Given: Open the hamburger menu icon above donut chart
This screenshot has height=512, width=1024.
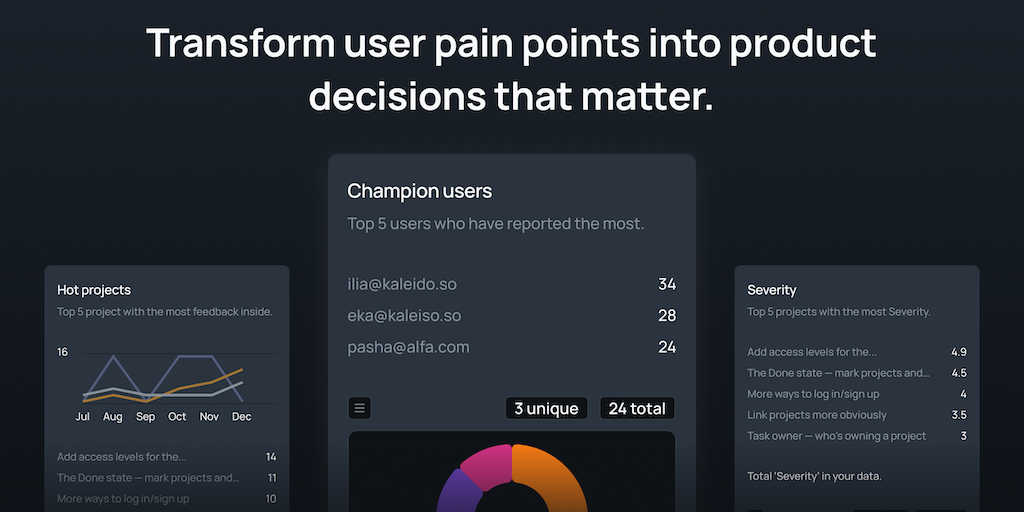Looking at the screenshot, I should click(360, 408).
